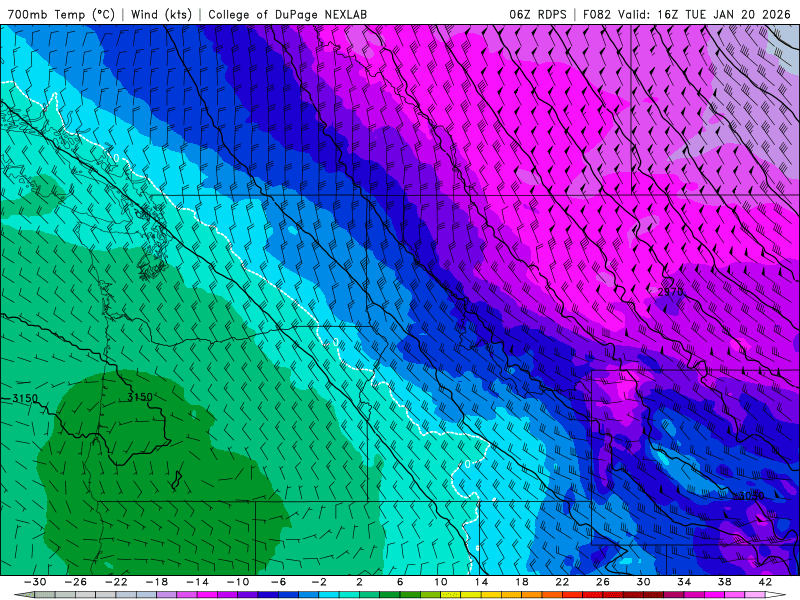The width and height of the screenshot is (800, 600).
Task: Click the 2970 height contour label
Action: pos(670,292)
